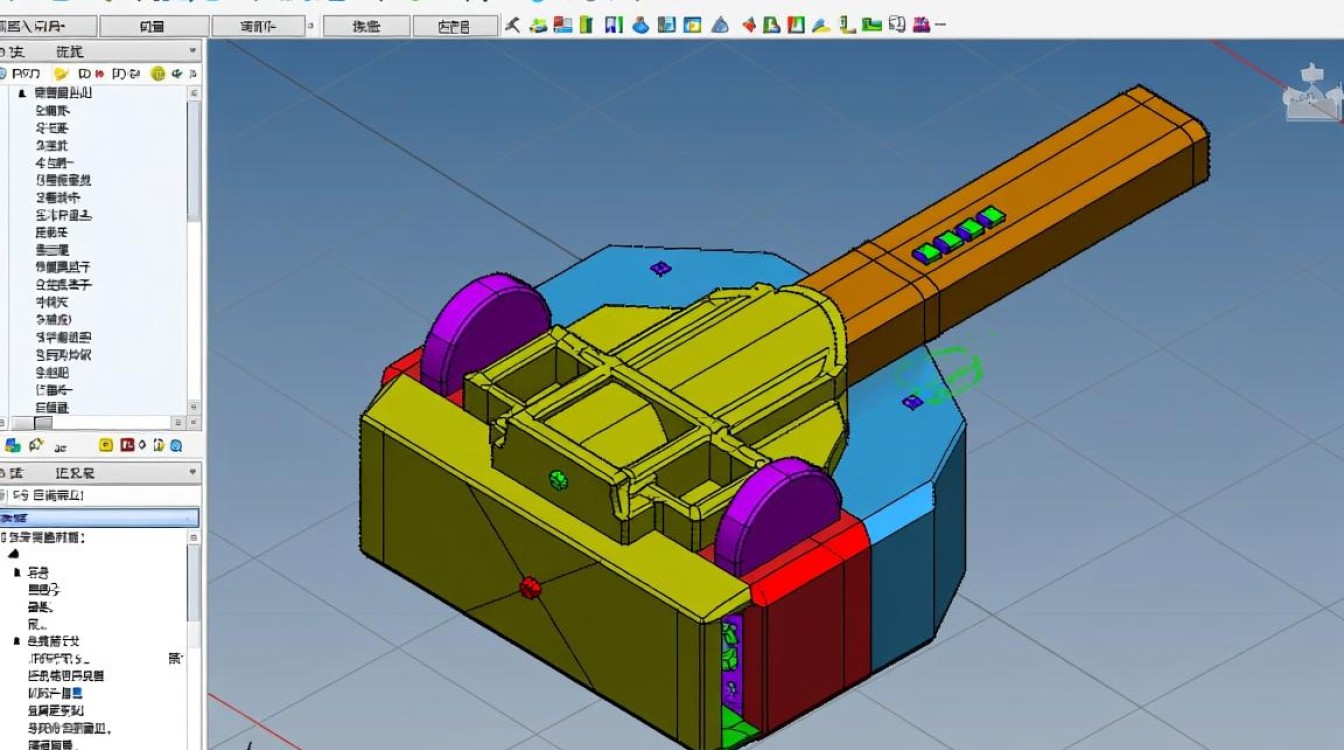Screen dimensions: 1344x750
Task: Click the yellow square icon above the lower panel
Action: coord(105,446)
